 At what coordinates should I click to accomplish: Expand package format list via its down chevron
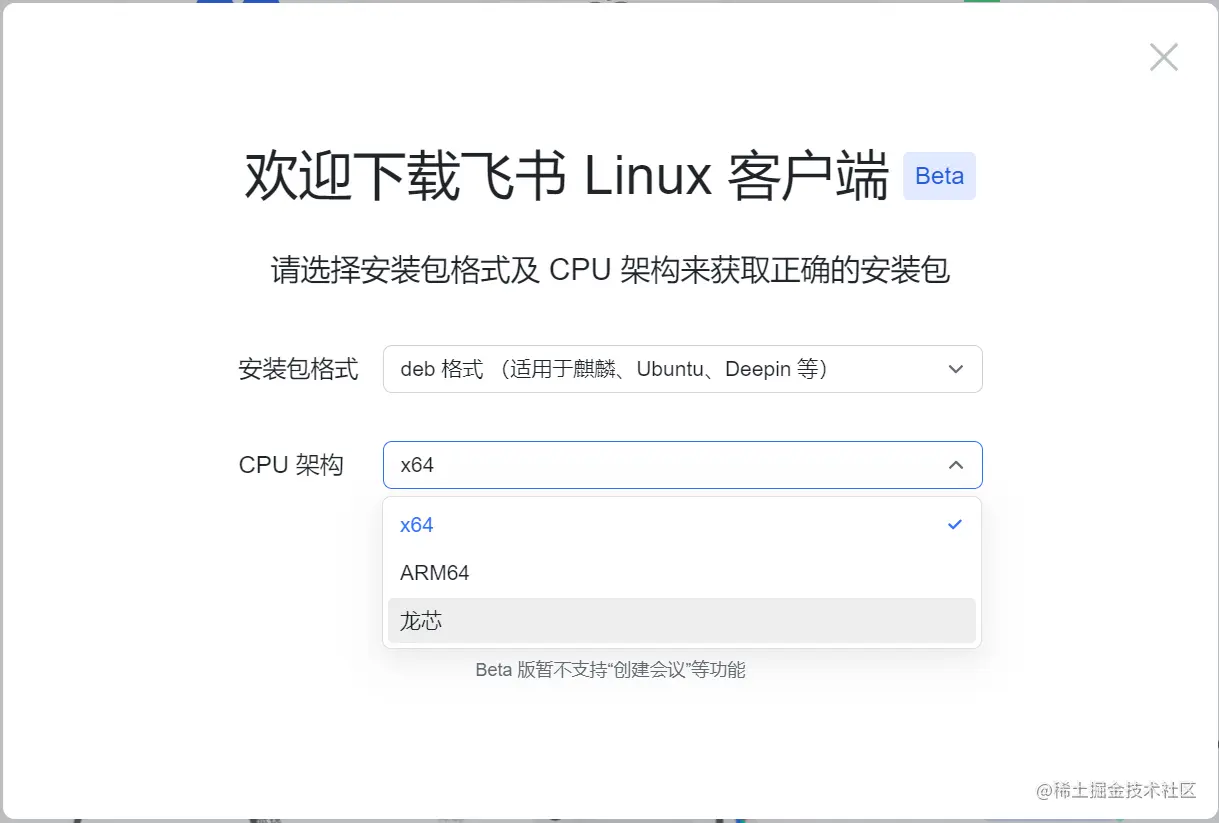tap(955, 369)
